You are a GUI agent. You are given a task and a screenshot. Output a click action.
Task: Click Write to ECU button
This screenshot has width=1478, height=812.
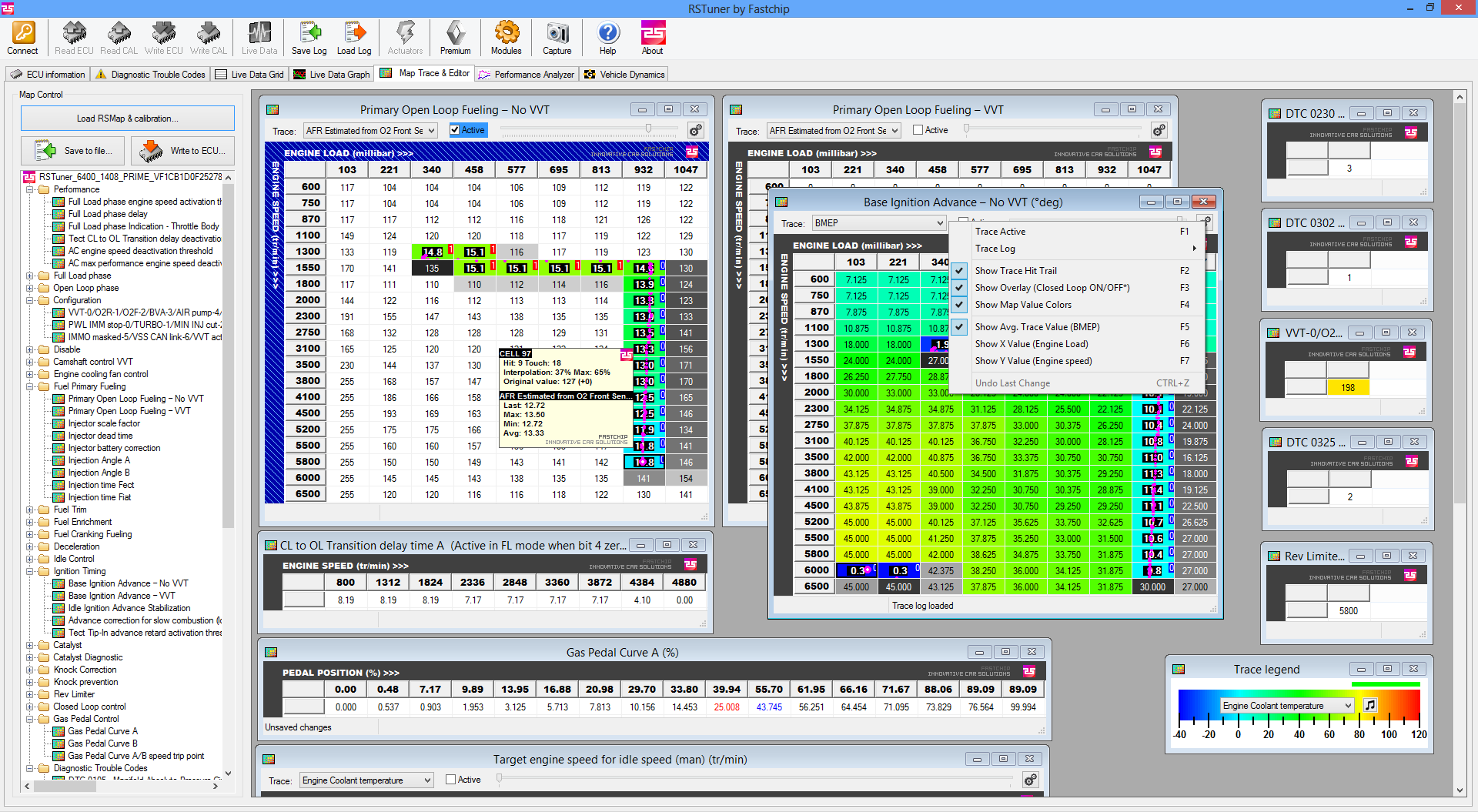182,151
